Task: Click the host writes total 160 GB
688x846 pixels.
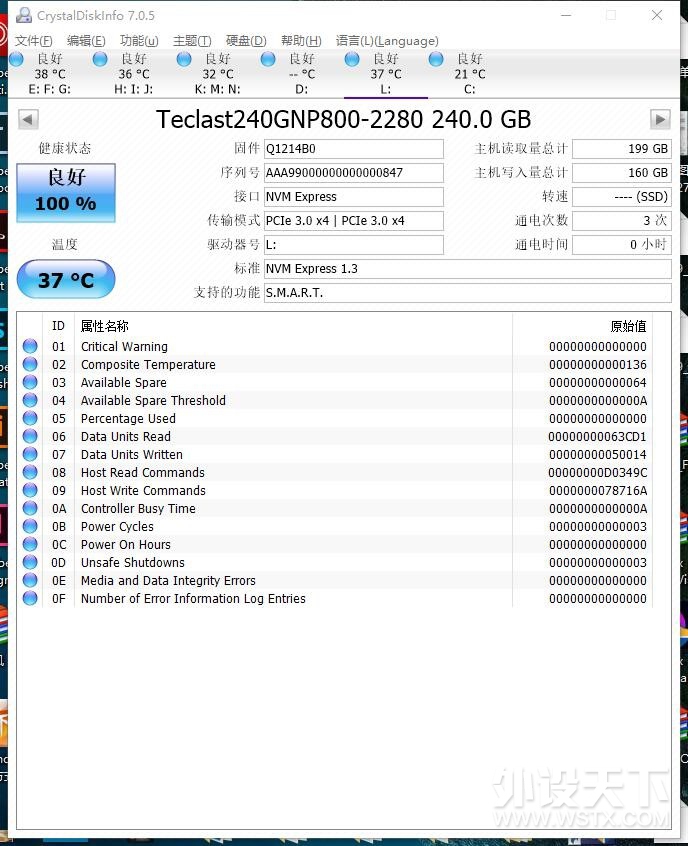Action: coord(622,173)
